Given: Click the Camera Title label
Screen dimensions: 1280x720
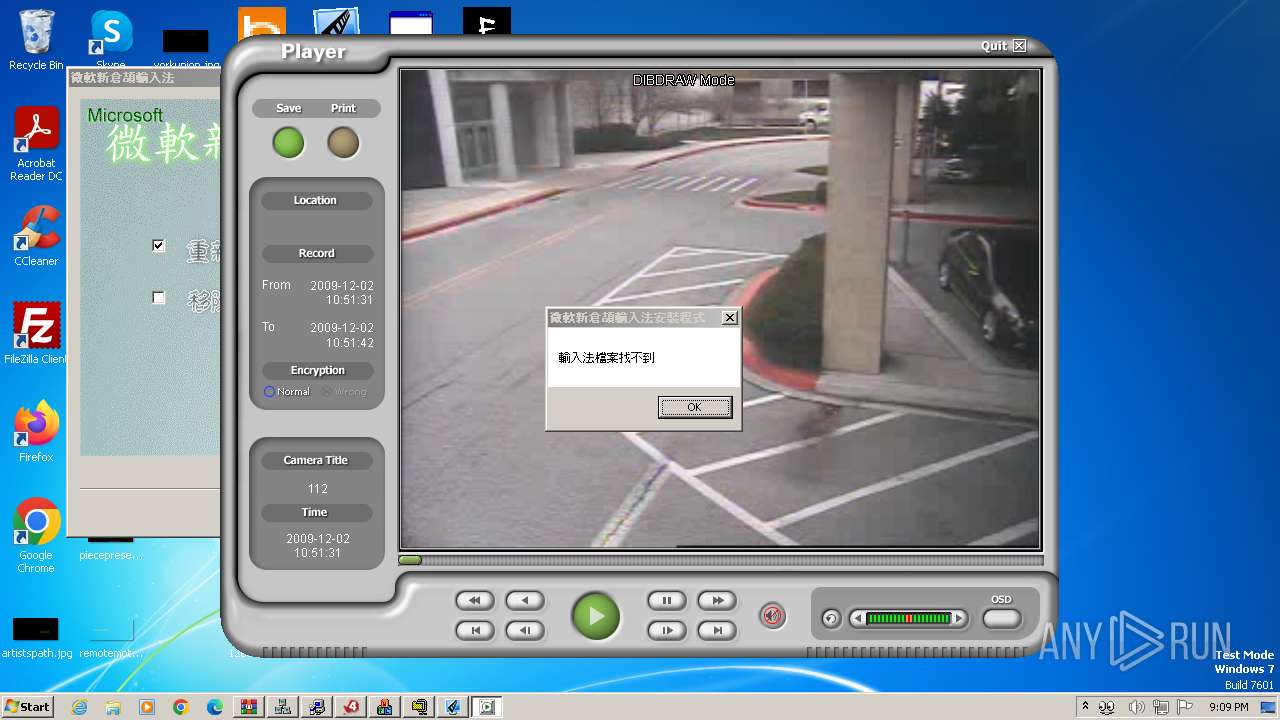Looking at the screenshot, I should [316, 460].
